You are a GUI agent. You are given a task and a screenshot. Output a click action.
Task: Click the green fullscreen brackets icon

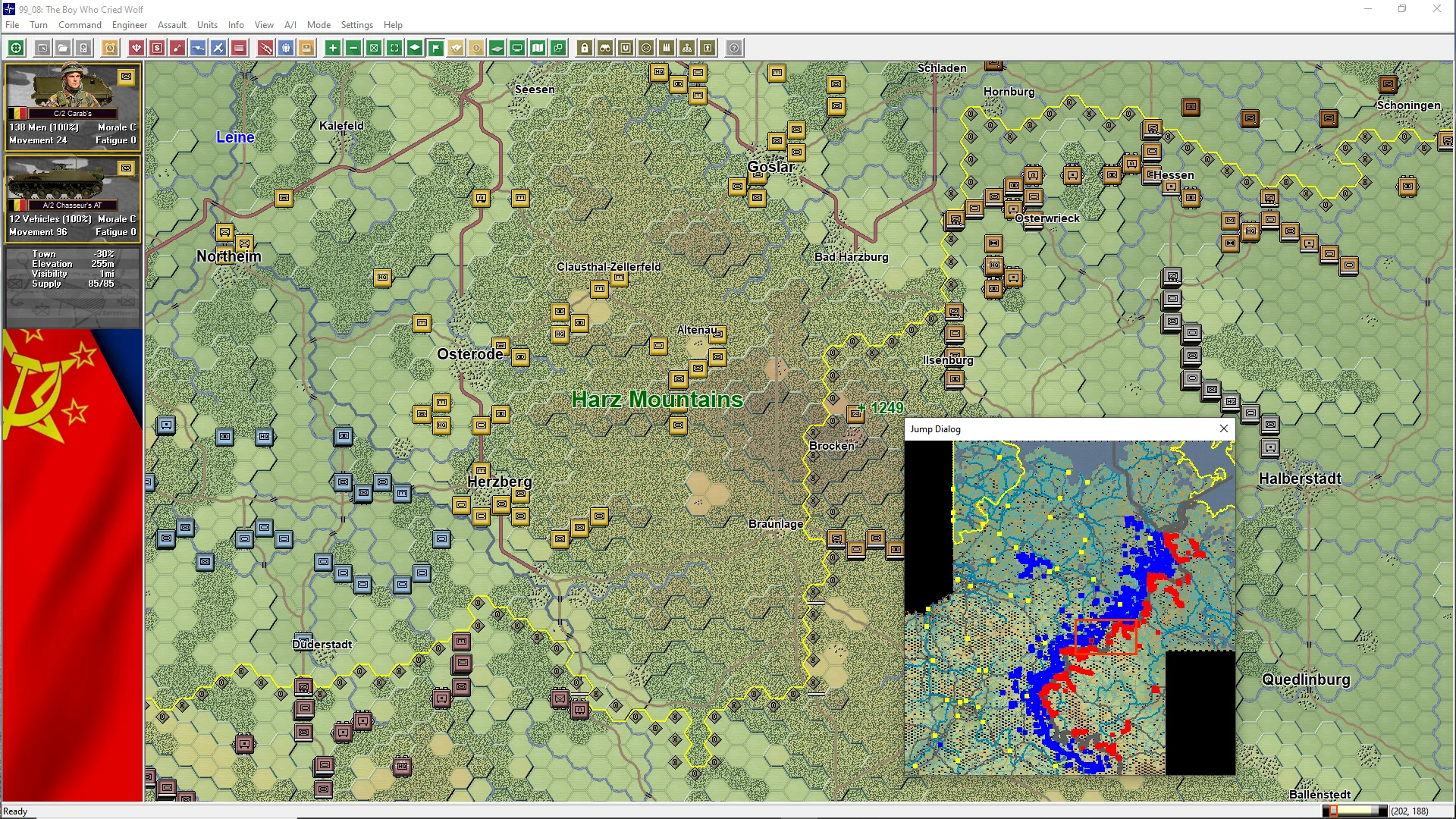pyautogui.click(x=394, y=49)
